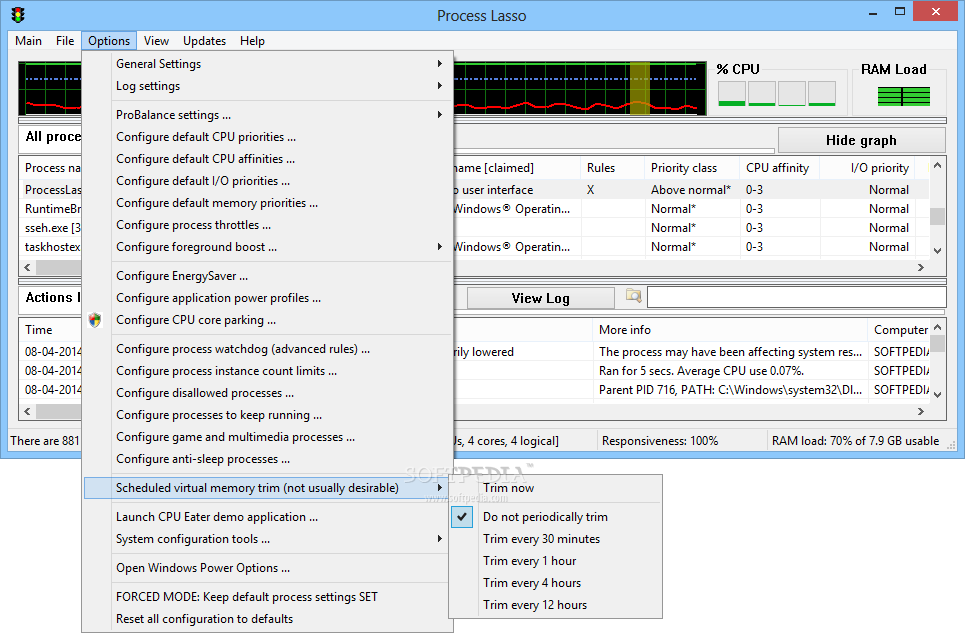The width and height of the screenshot is (965, 633).
Task: Expand System configuration tools submenu
Action: (x=268, y=539)
